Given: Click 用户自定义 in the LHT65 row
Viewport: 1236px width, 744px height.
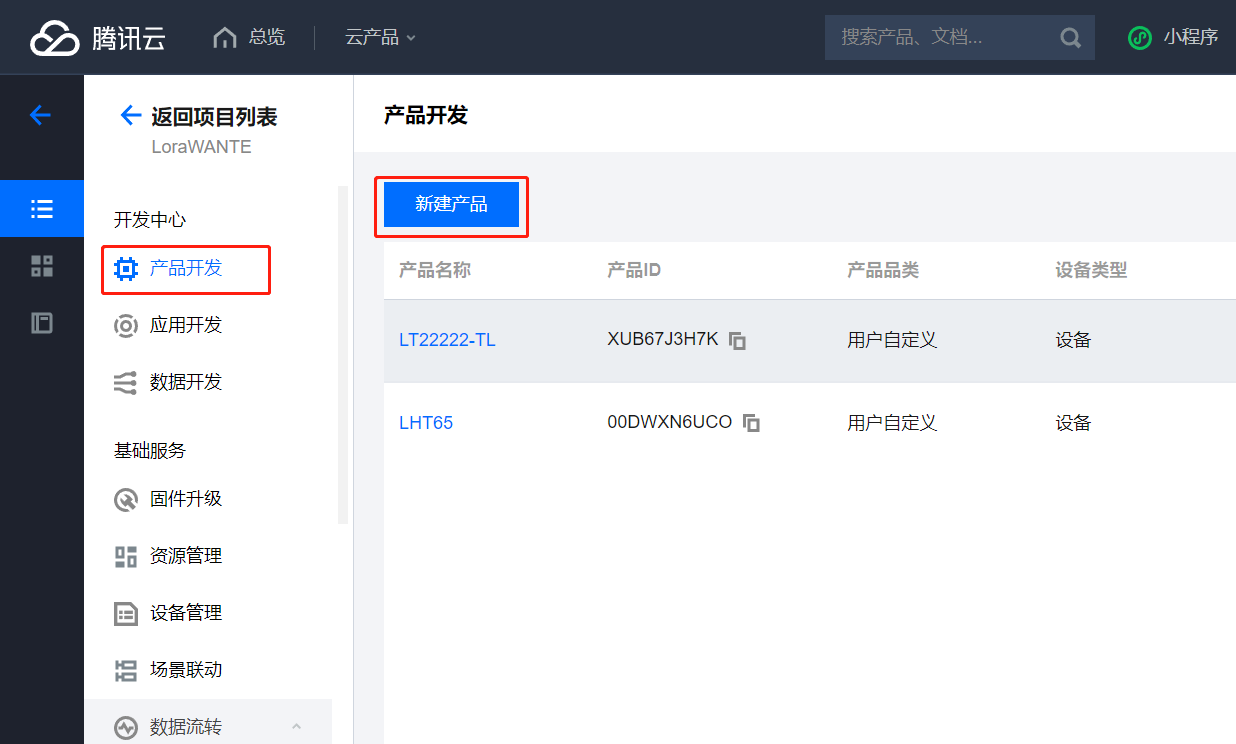Looking at the screenshot, I should click(892, 423).
